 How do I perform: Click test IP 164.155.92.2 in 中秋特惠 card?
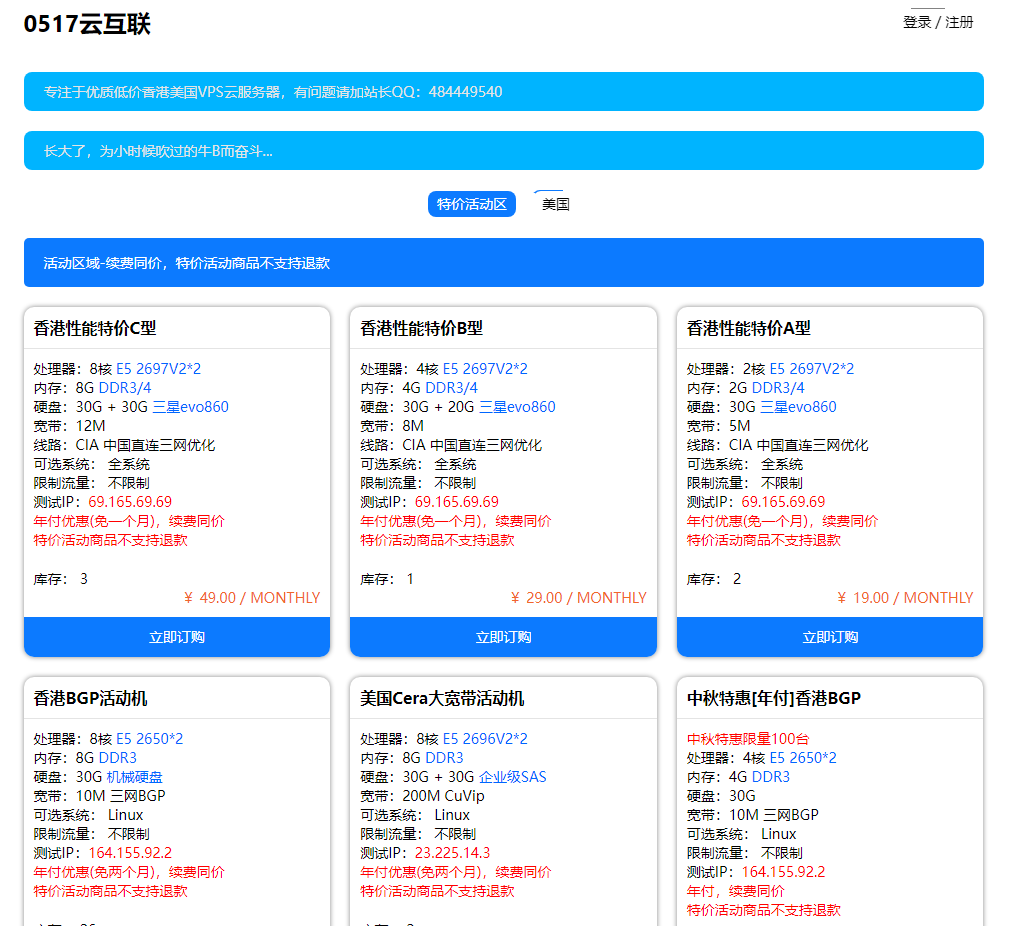pyautogui.click(x=783, y=872)
